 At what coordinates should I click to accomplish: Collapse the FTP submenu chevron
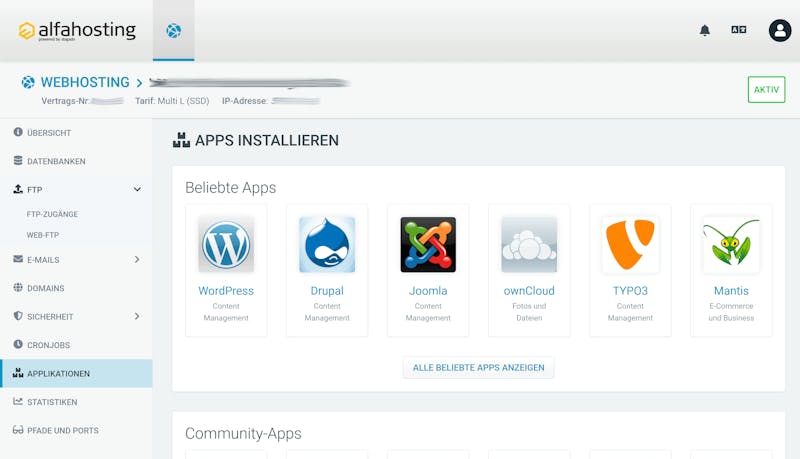click(x=137, y=189)
